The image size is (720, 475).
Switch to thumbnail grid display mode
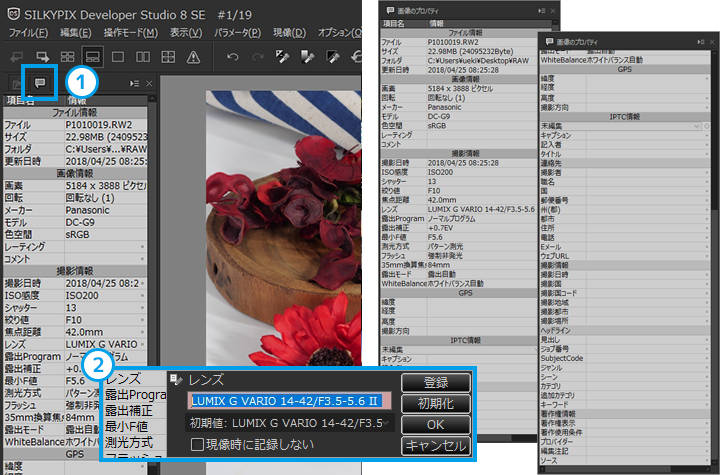[x=68, y=57]
